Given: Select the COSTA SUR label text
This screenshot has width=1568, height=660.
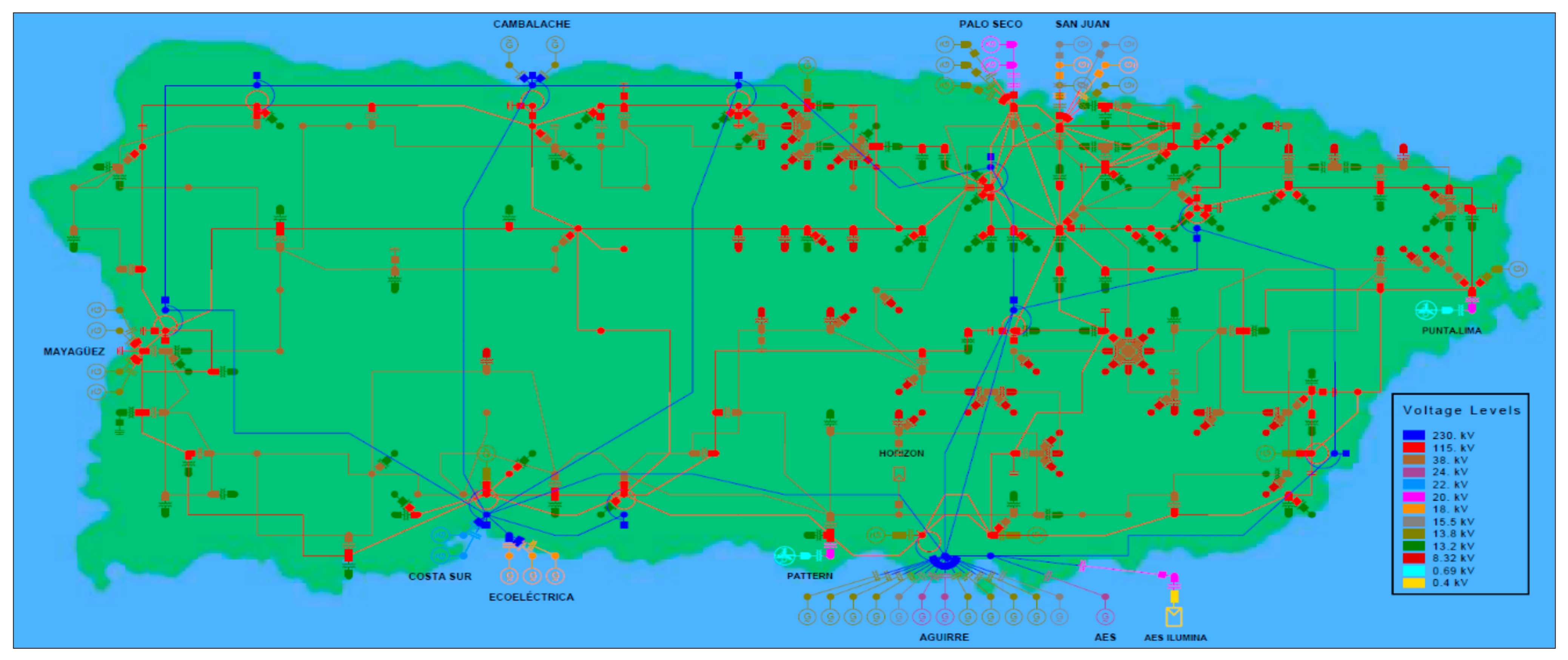Looking at the screenshot, I should (439, 576).
